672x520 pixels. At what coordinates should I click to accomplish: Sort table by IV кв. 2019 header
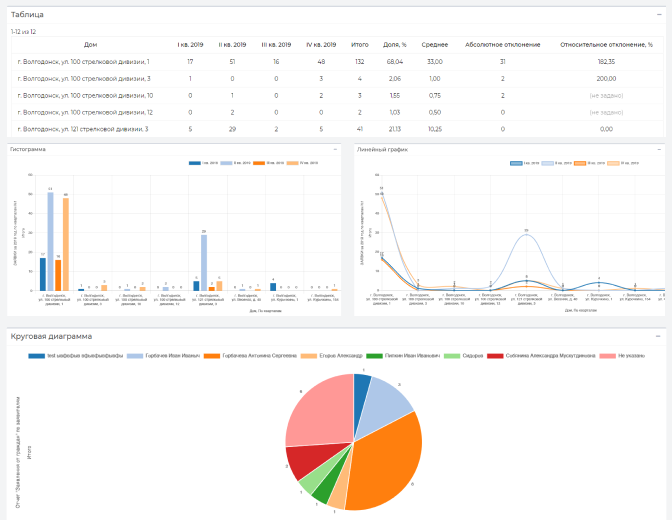[x=321, y=45]
